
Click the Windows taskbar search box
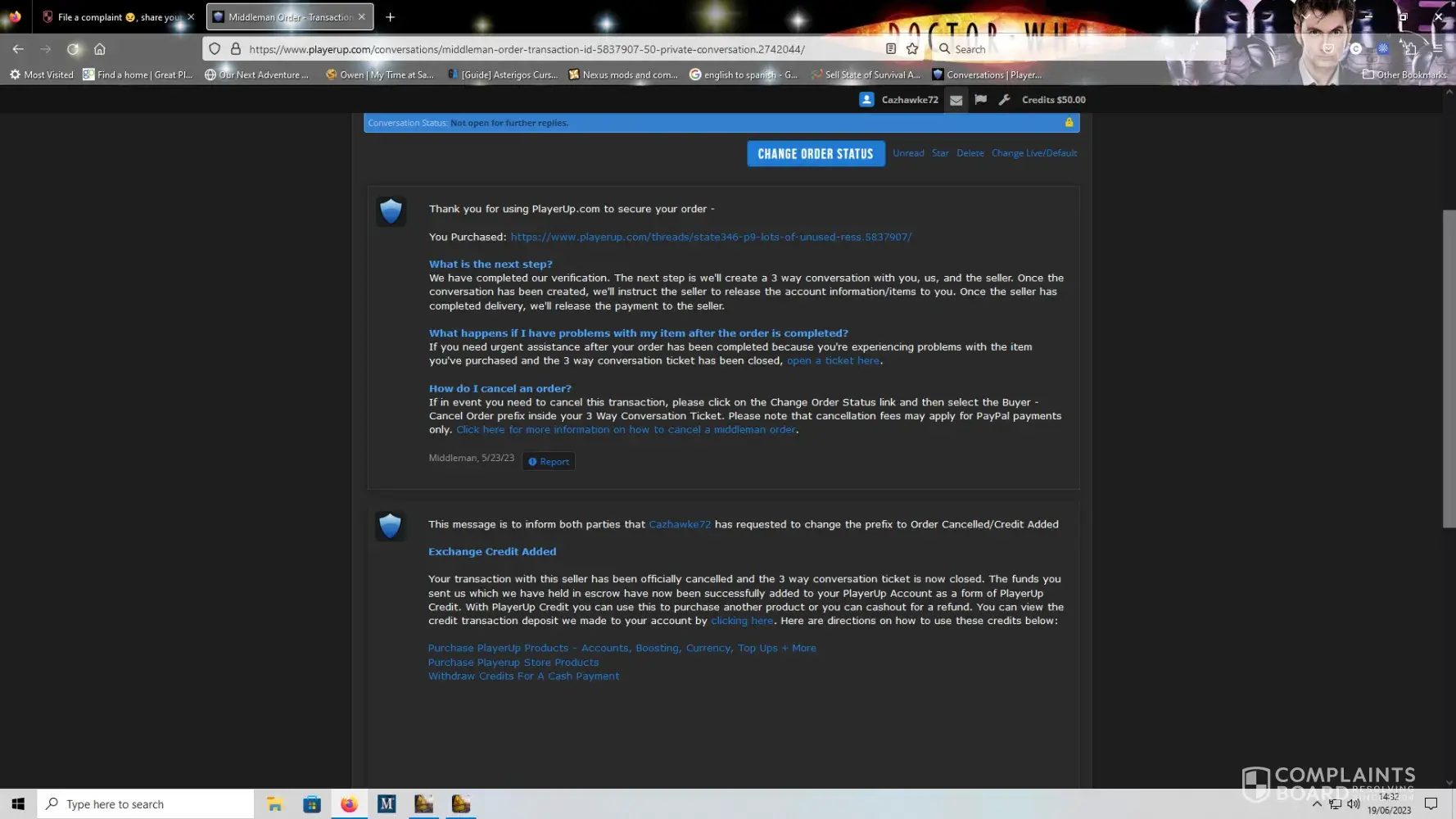click(x=146, y=804)
